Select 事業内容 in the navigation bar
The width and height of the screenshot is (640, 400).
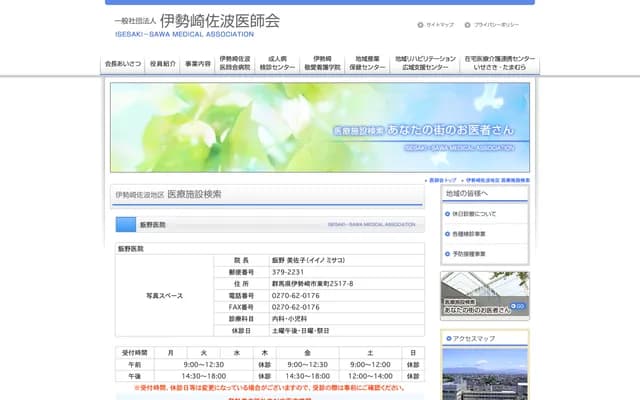coord(198,64)
